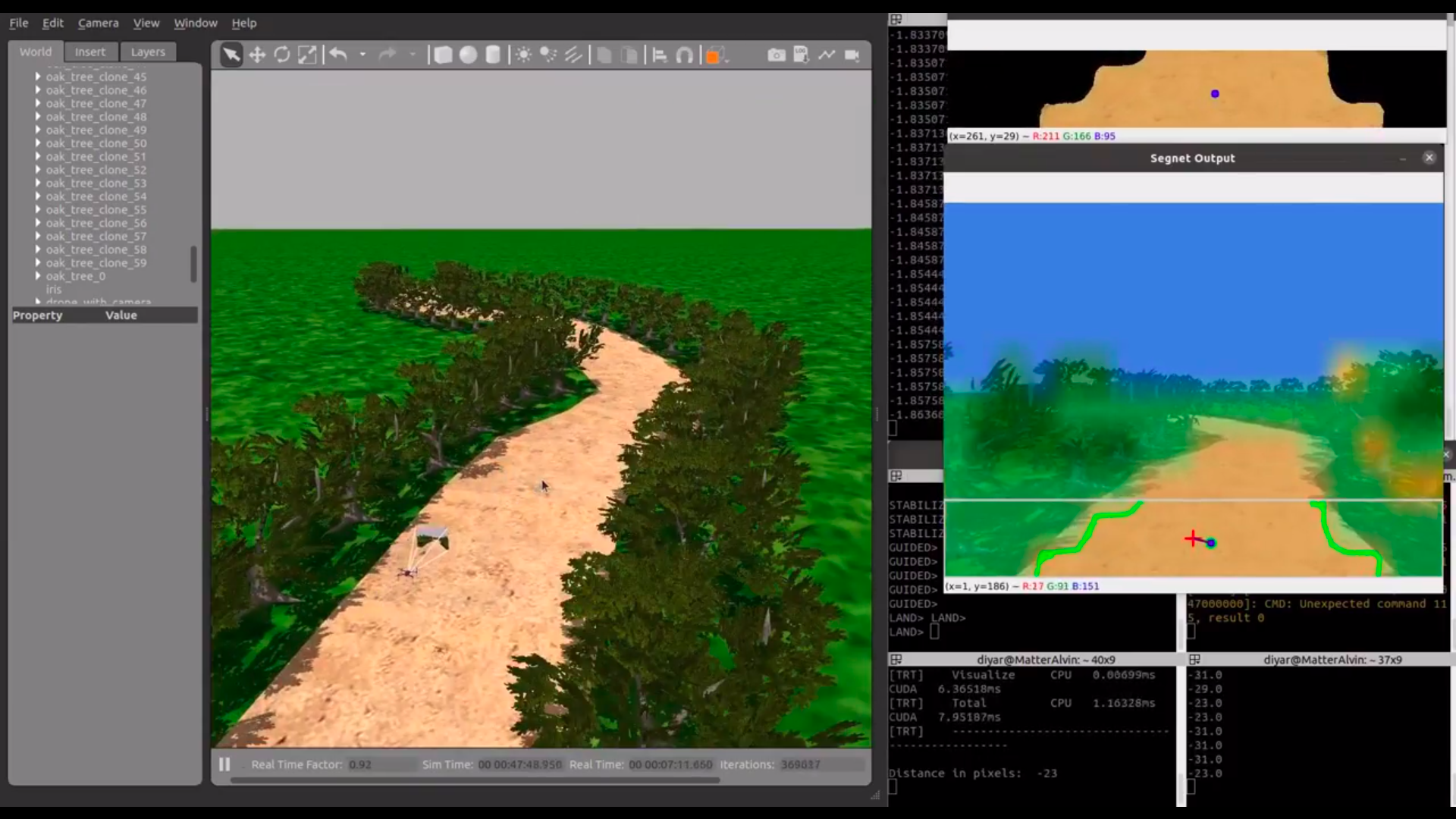
Task: Expand oak_tree_clone_45 tree item
Action: coord(38,77)
